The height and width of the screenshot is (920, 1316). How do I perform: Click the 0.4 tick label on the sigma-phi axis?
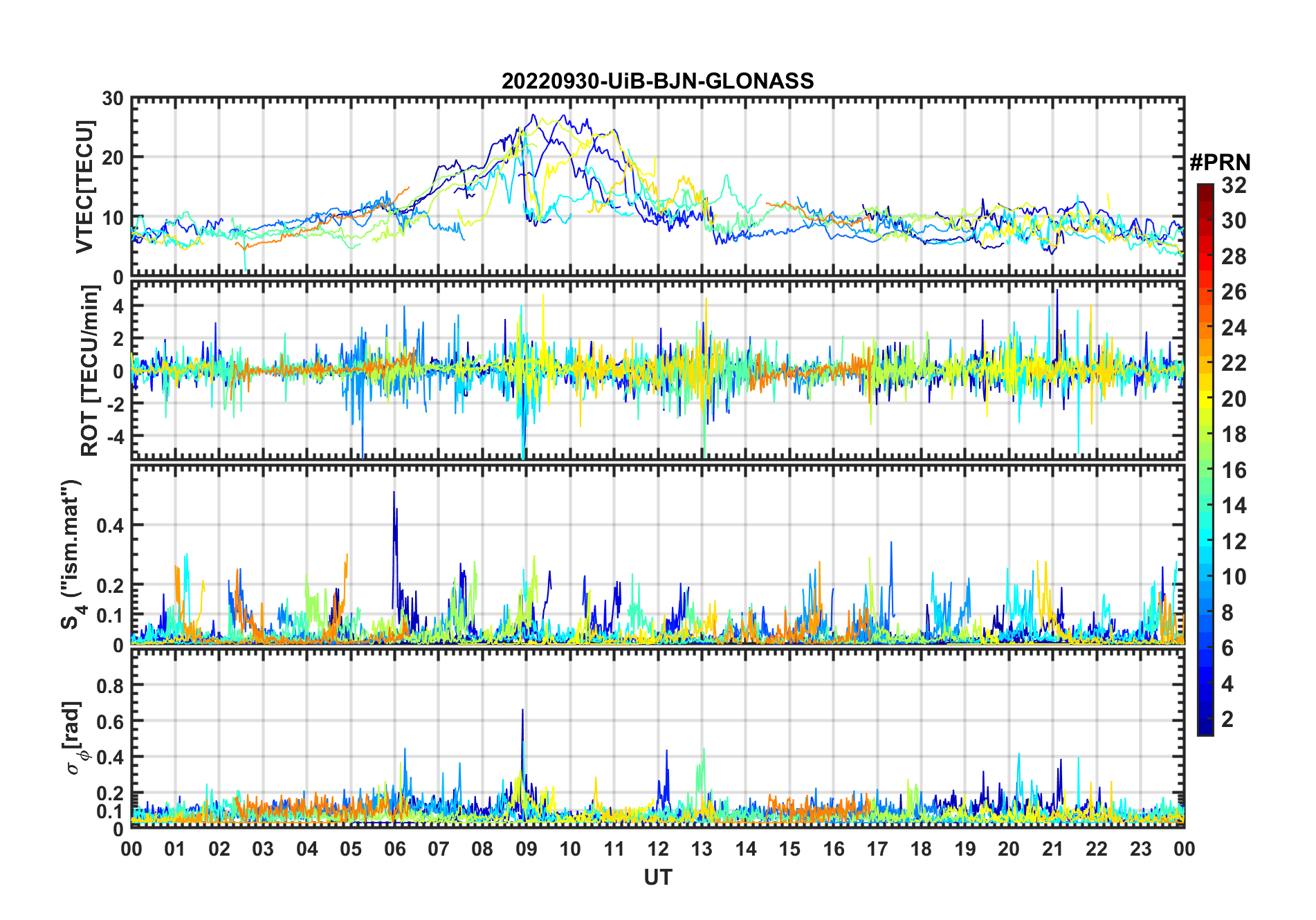111,757
